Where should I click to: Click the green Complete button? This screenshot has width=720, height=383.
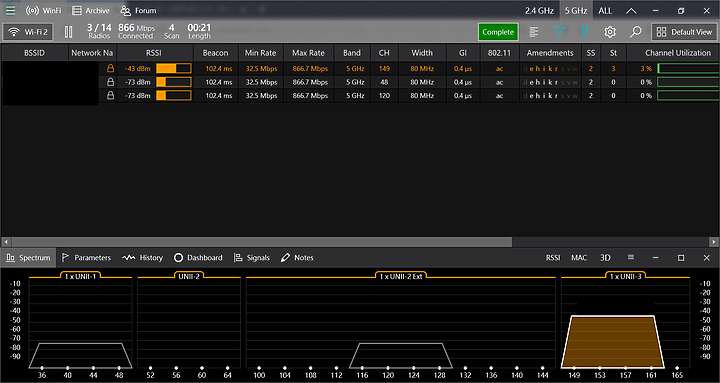tap(498, 32)
